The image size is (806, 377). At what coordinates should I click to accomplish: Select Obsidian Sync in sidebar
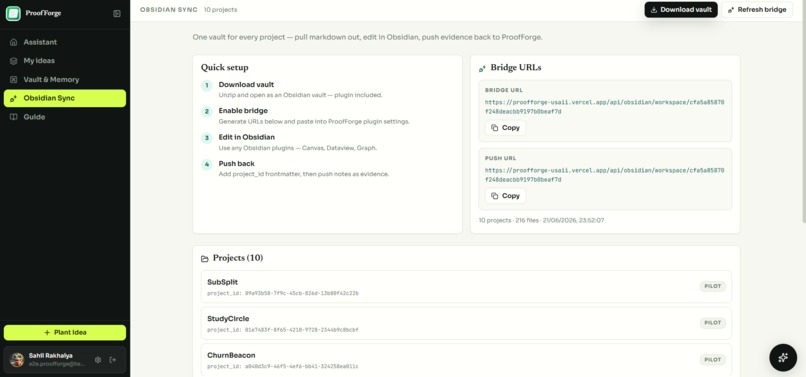(65, 98)
